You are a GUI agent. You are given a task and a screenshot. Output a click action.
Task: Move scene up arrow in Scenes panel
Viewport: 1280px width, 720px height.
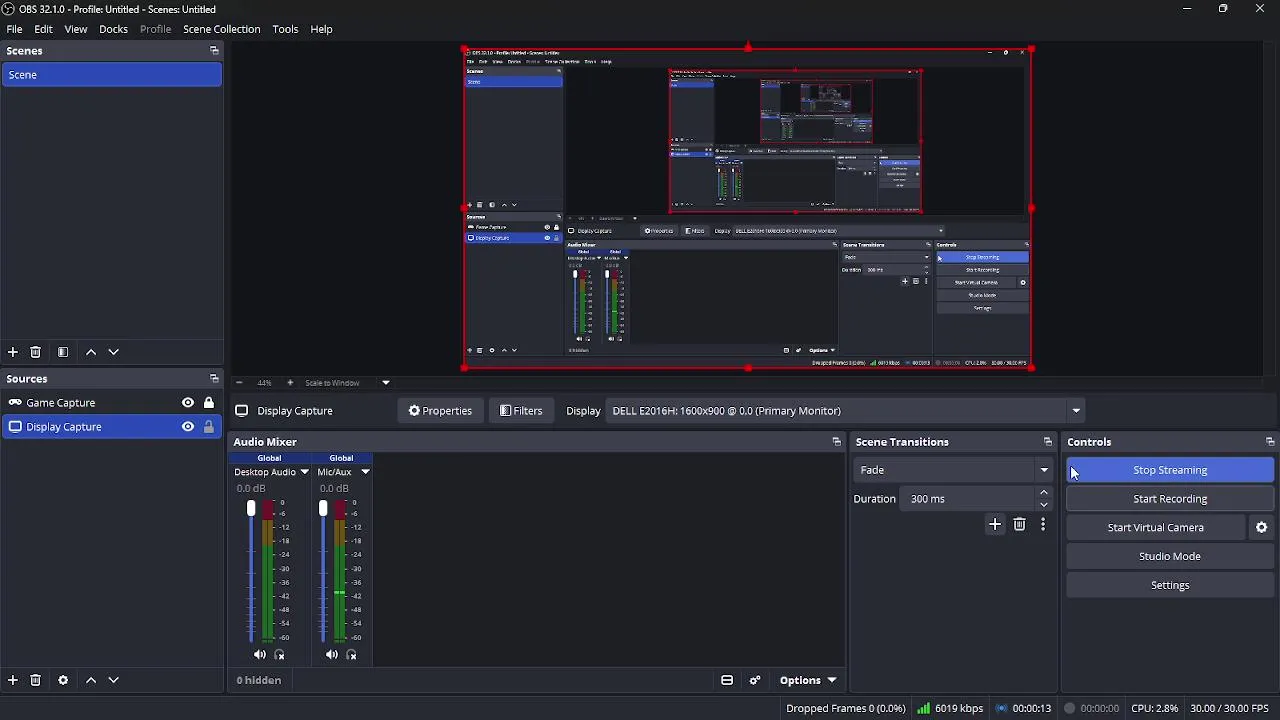91,352
